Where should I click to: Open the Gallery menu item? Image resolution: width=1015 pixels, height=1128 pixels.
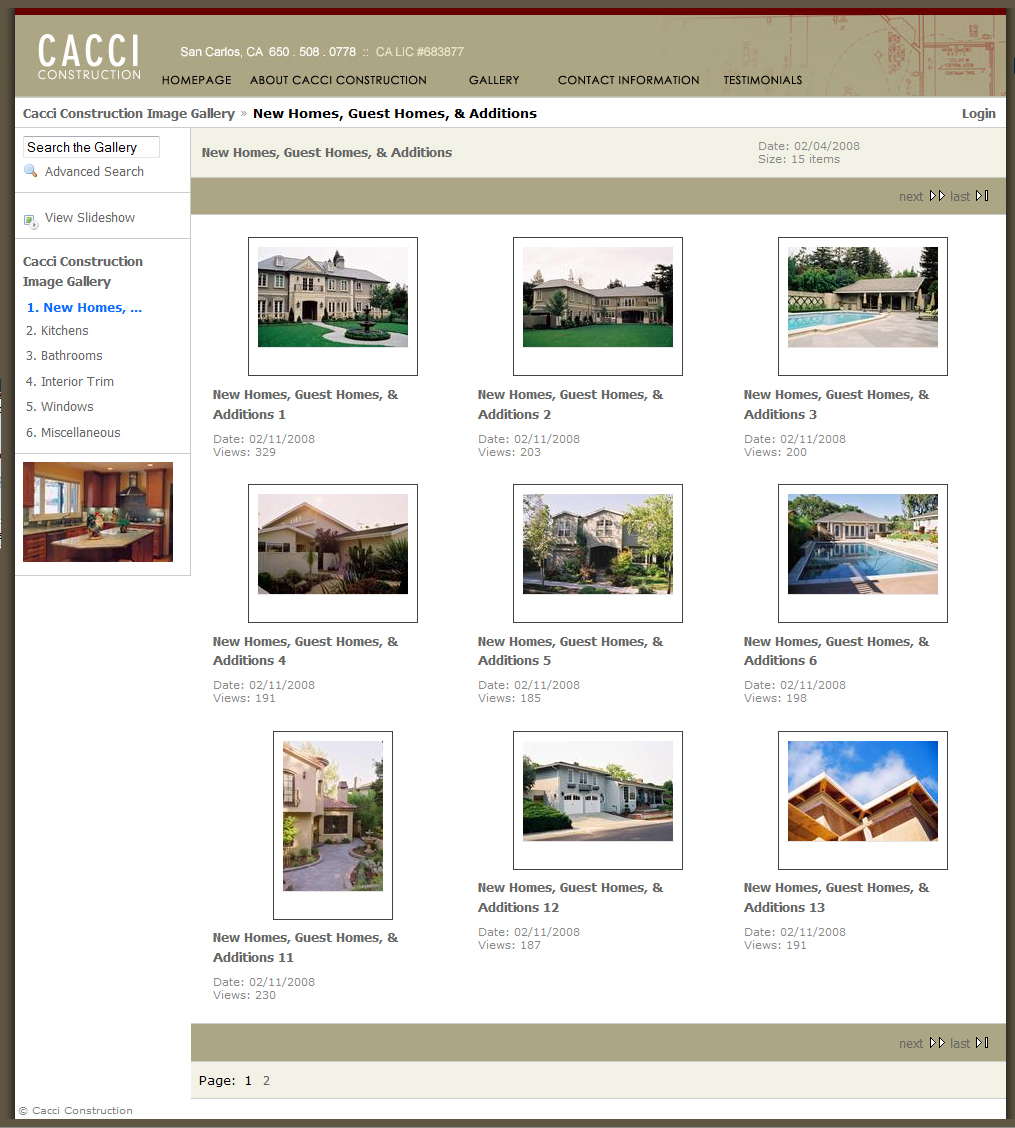[494, 80]
